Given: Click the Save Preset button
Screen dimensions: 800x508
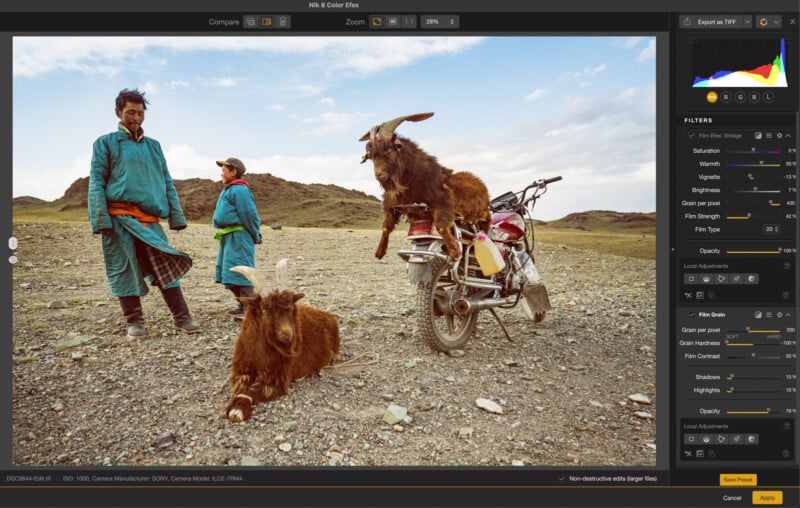Looking at the screenshot, I should [738, 479].
